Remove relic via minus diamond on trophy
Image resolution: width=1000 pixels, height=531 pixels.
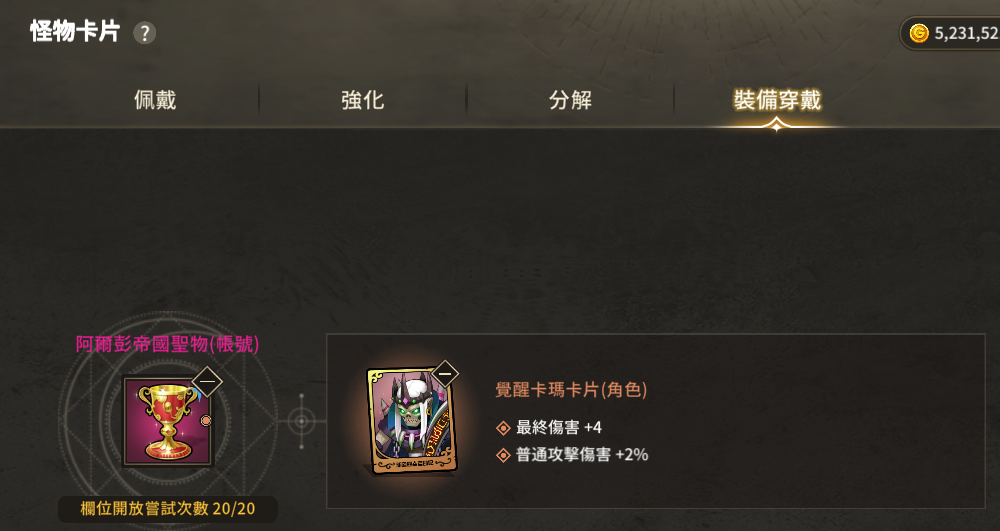coord(207,382)
